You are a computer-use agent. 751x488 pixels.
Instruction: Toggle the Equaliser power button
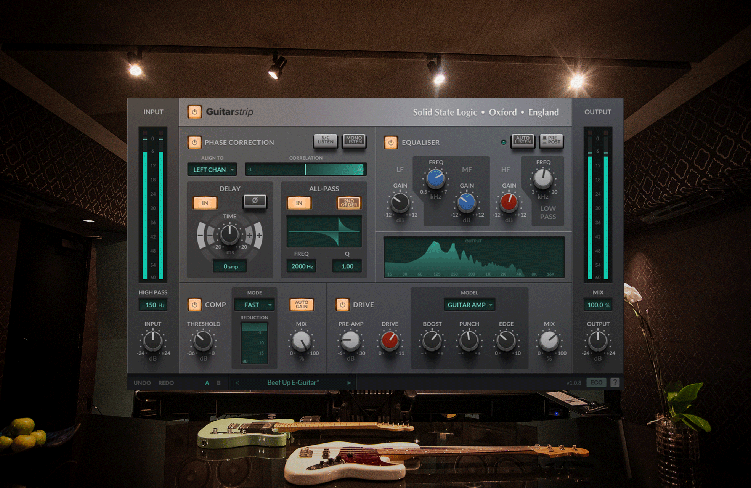[391, 142]
